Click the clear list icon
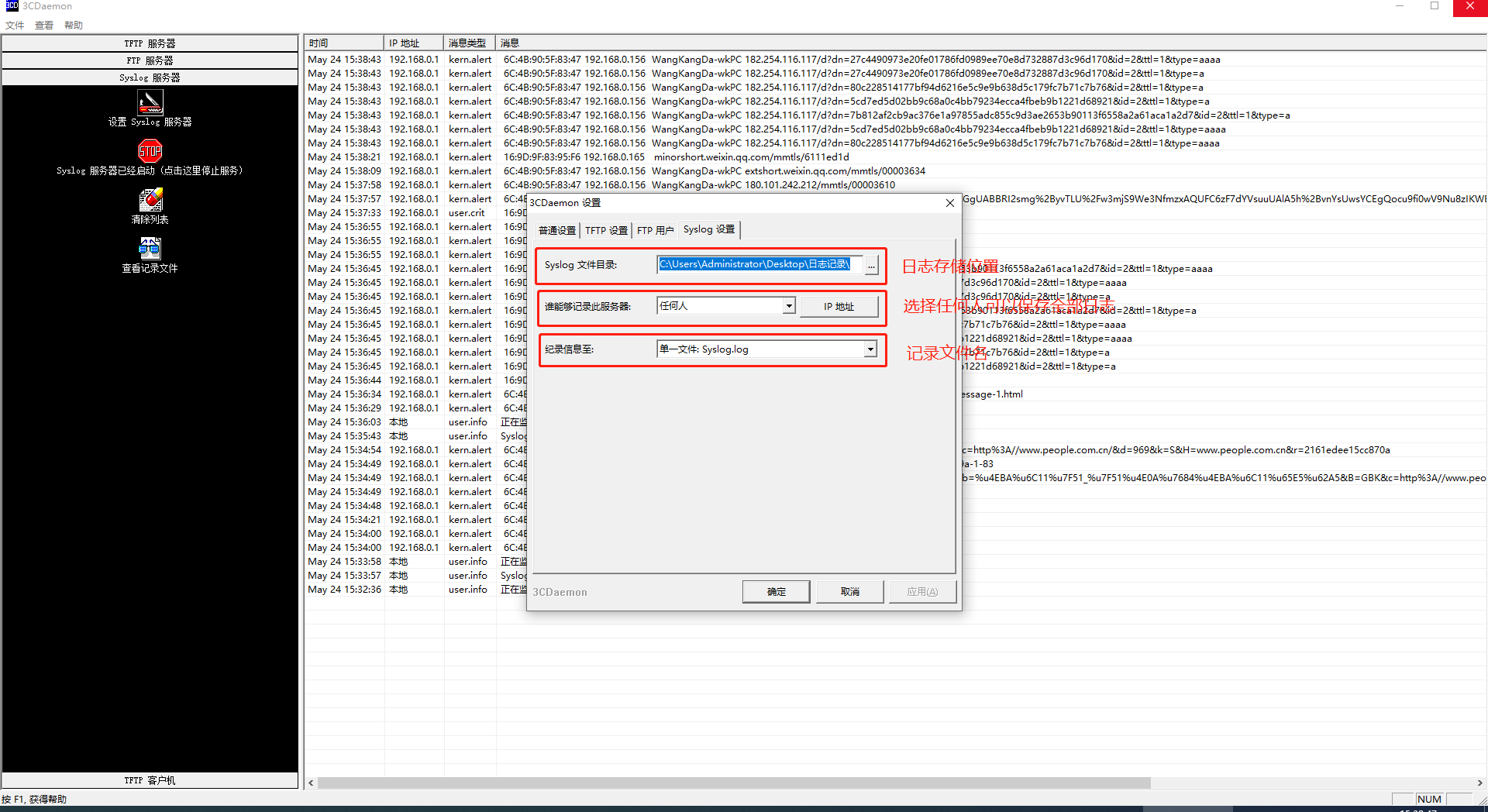The image size is (1488, 812). click(x=150, y=200)
